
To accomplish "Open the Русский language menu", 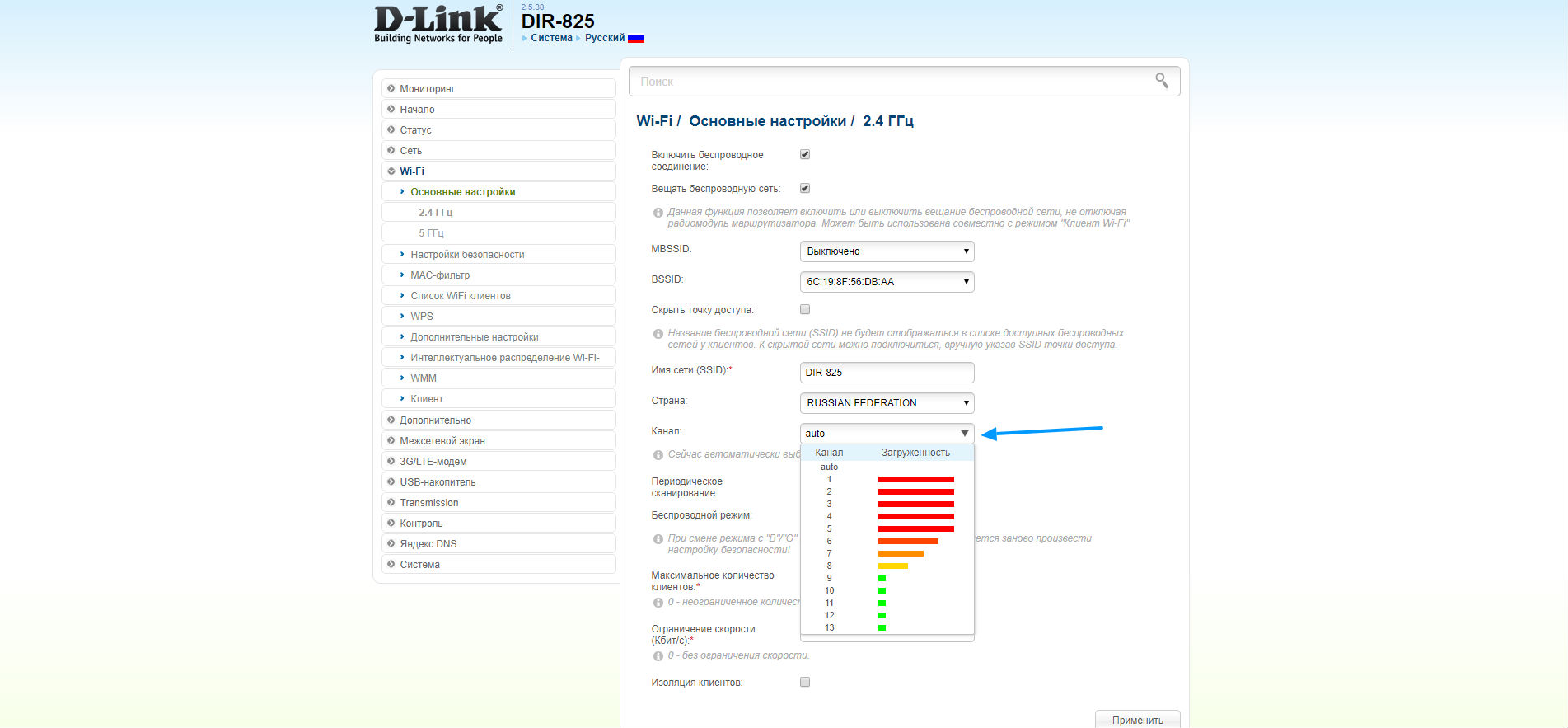I will [605, 38].
